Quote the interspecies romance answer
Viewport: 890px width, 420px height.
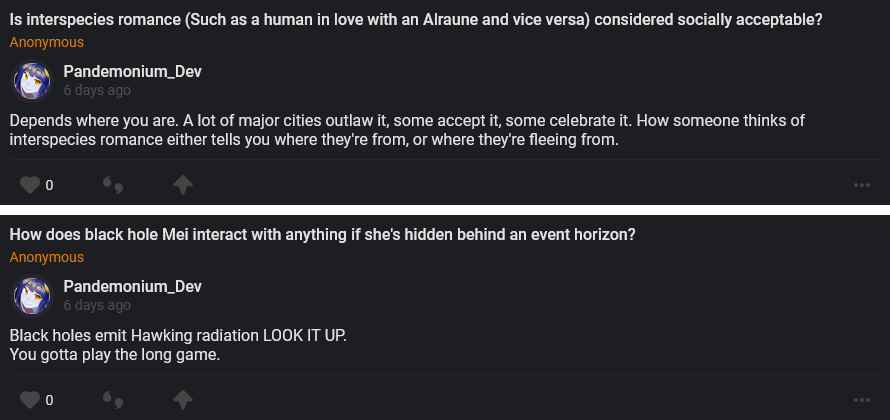[113, 185]
